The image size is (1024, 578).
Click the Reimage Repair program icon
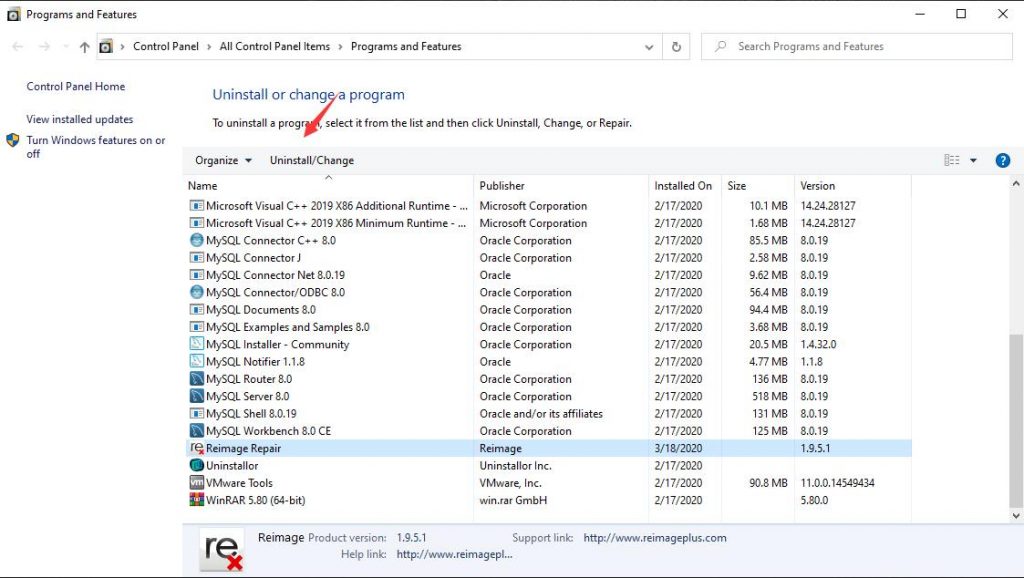point(197,448)
